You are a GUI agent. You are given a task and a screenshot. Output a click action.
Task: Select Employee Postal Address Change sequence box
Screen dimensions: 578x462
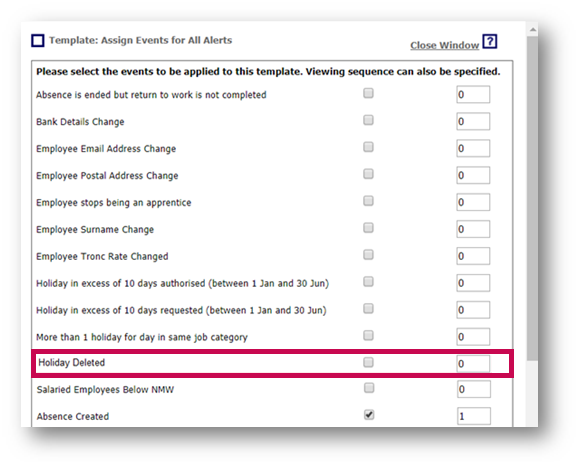(473, 175)
